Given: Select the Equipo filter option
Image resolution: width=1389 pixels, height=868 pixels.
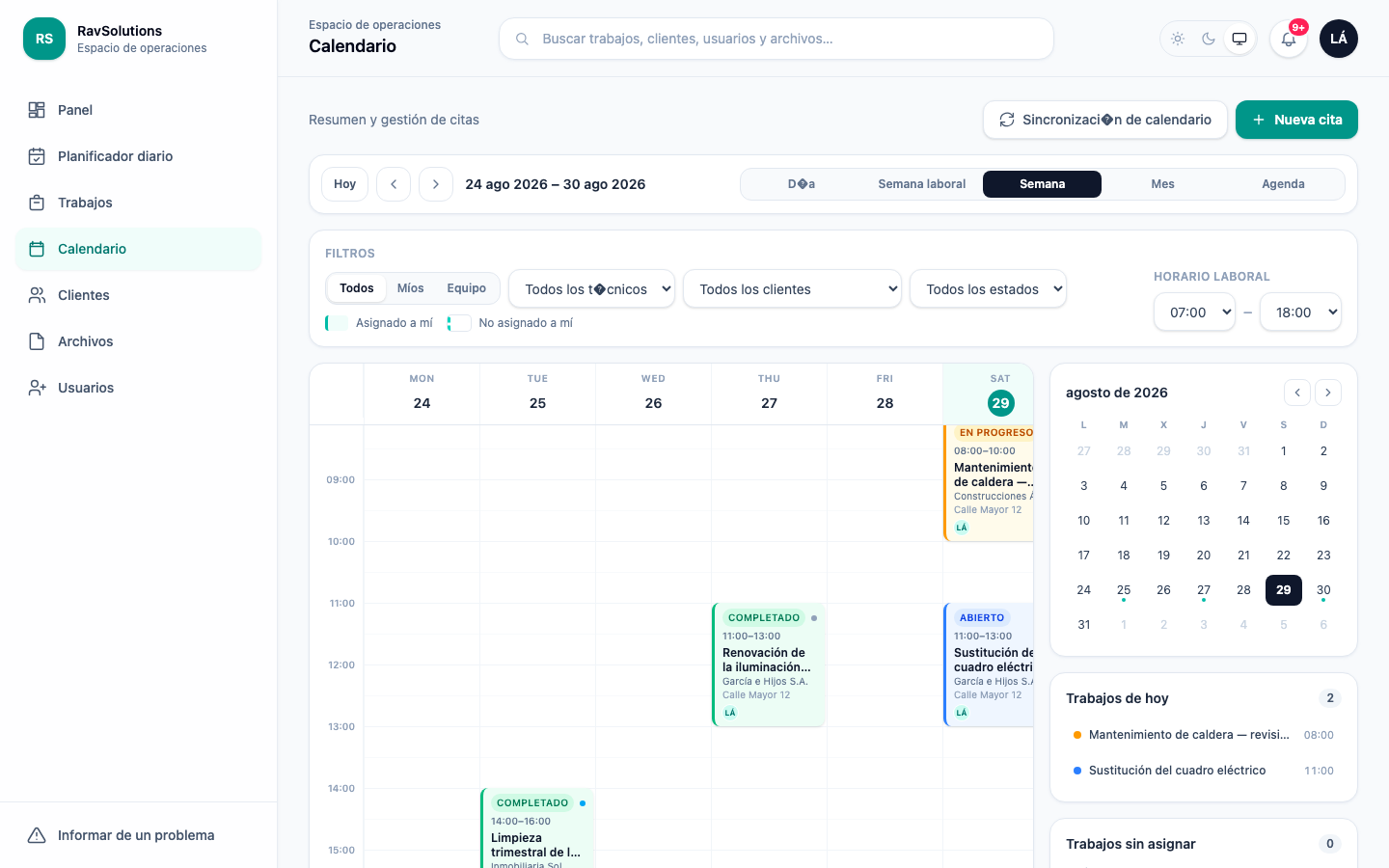Looking at the screenshot, I should point(467,288).
